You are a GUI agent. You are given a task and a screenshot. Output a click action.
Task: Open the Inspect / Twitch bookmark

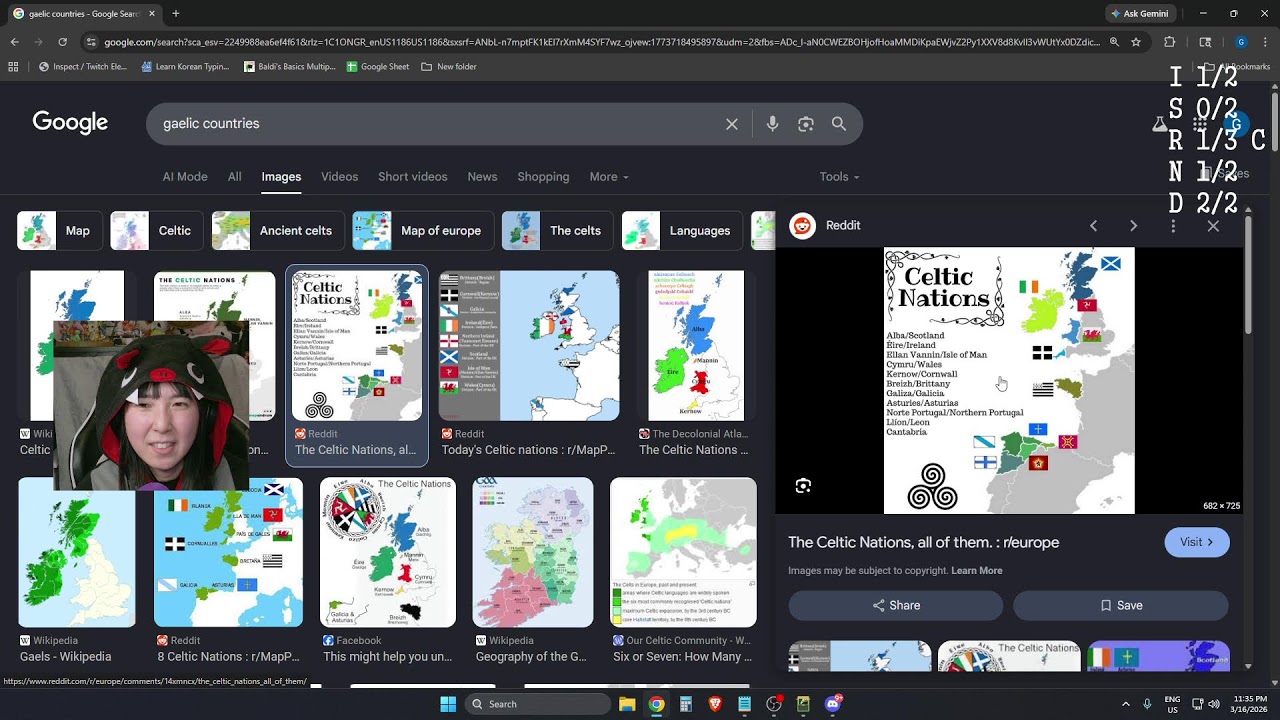pyautogui.click(x=83, y=67)
